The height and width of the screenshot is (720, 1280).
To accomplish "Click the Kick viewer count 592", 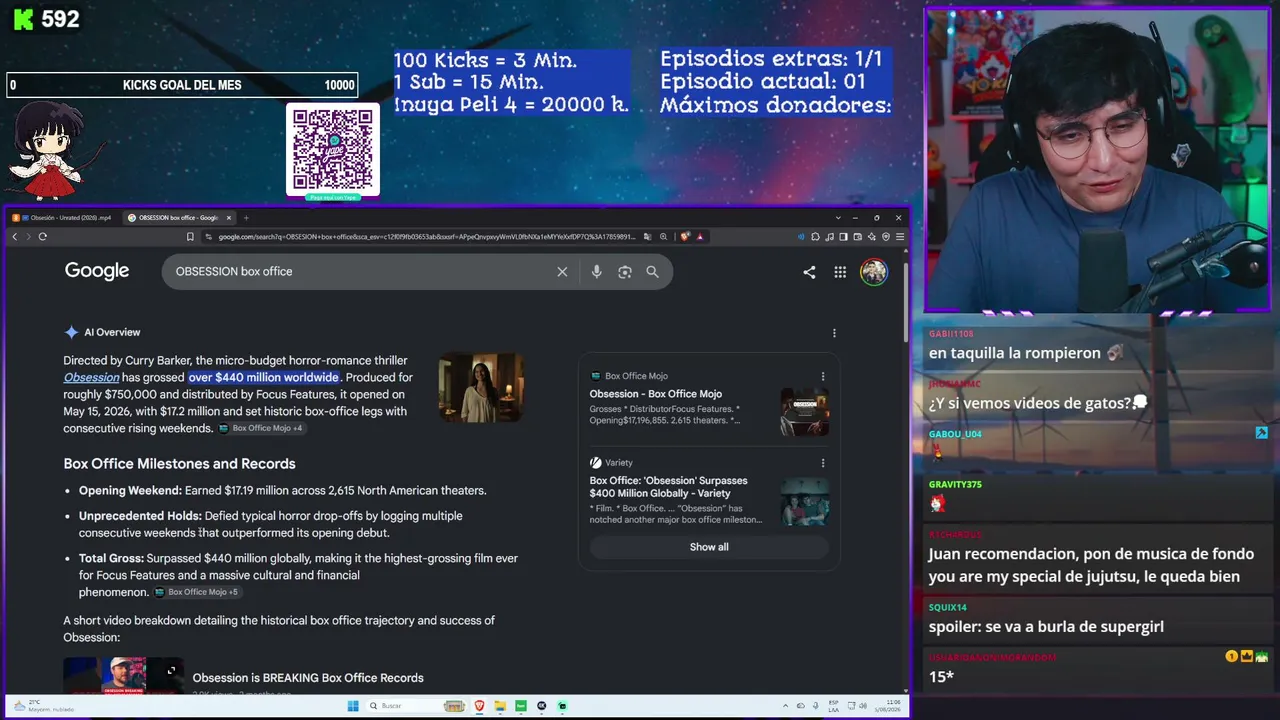I will [60, 19].
